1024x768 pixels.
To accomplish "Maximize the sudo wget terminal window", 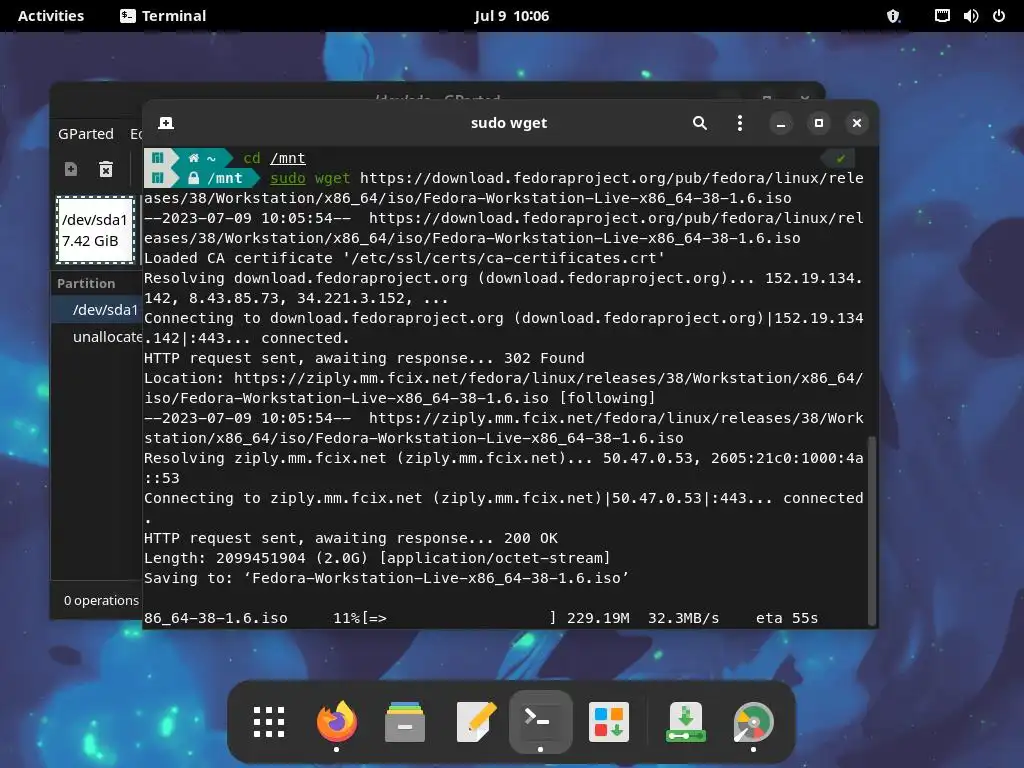I will pyautogui.click(x=818, y=123).
